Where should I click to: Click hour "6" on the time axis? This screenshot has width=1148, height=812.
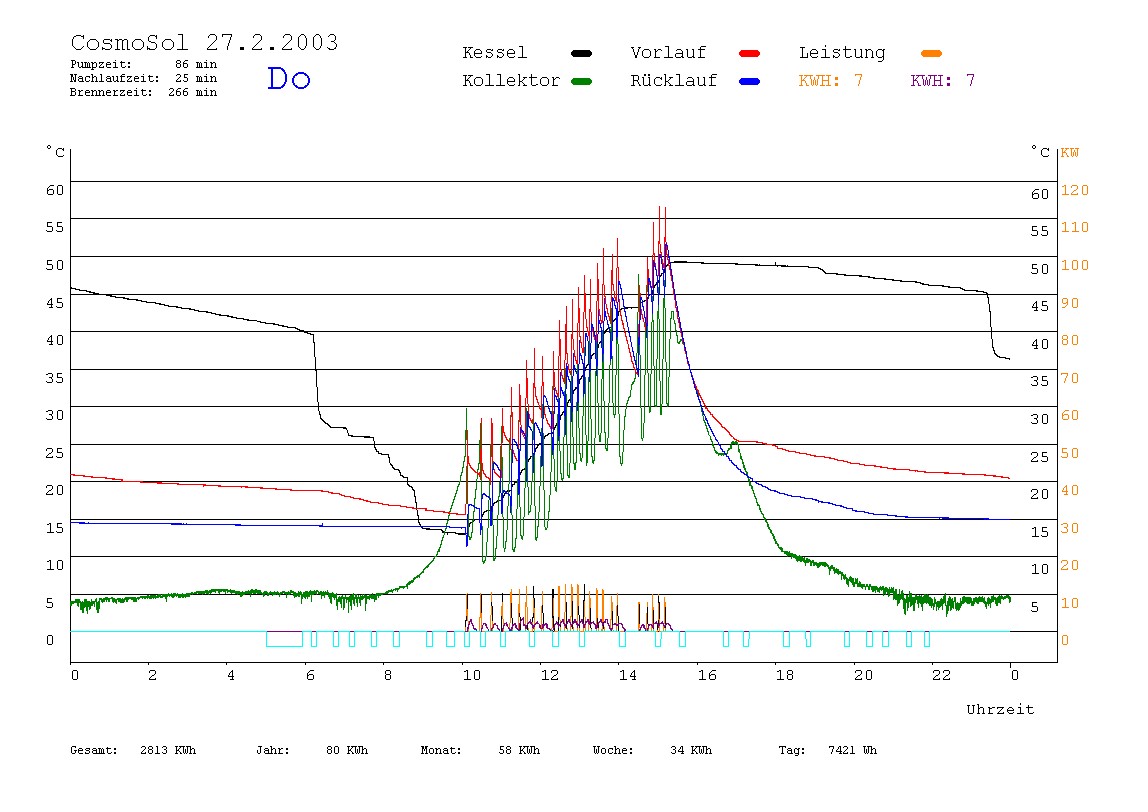click(310, 675)
